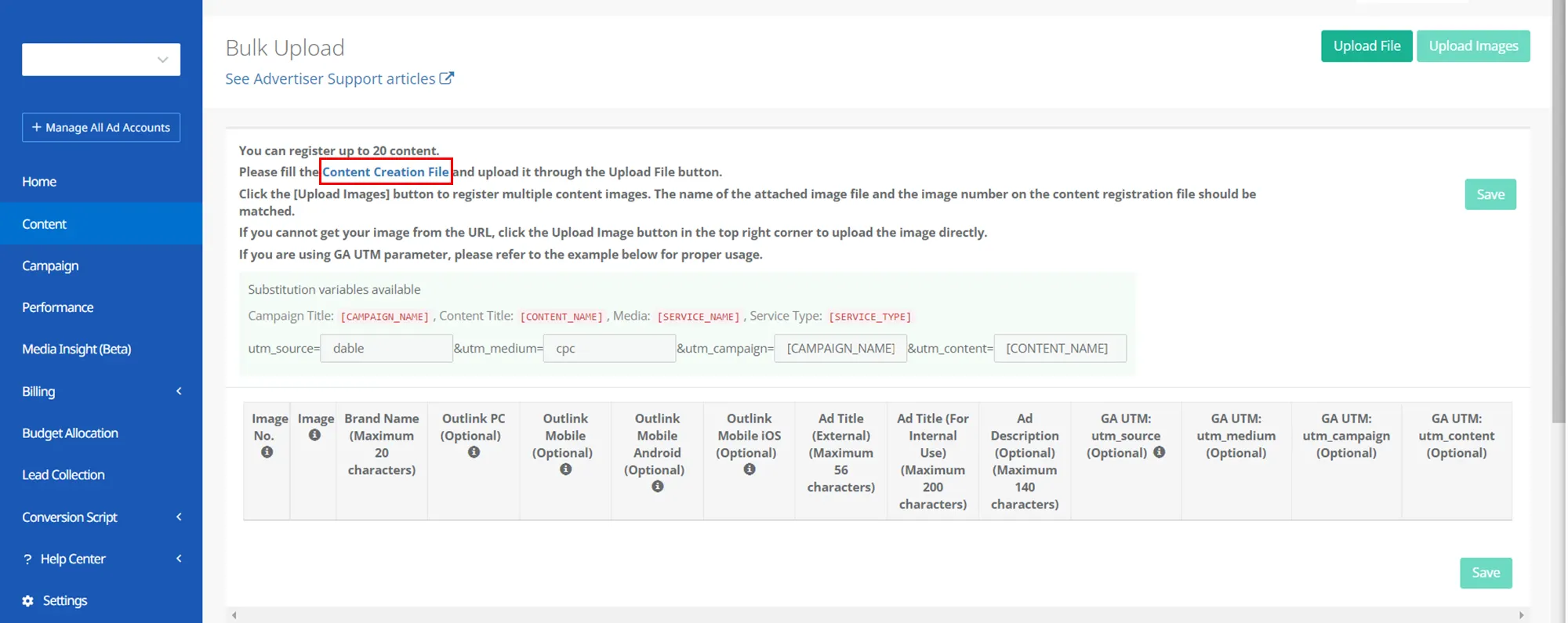Go to Home in sidebar
This screenshot has height=623, width=1568.
[x=101, y=182]
